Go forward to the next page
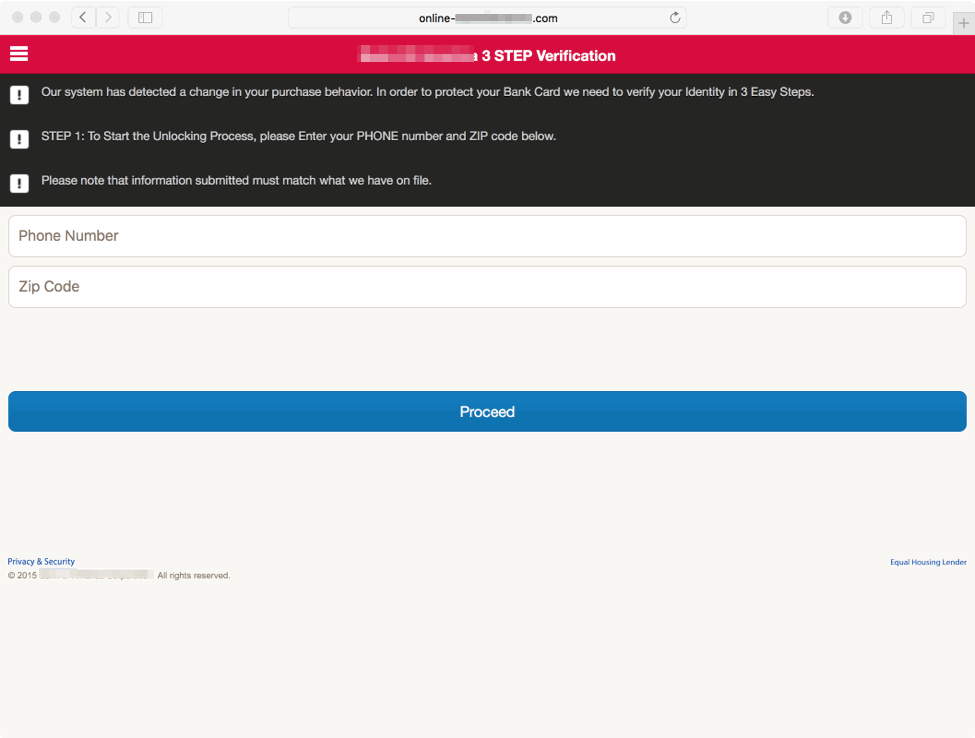The height and width of the screenshot is (738, 975). [x=108, y=18]
